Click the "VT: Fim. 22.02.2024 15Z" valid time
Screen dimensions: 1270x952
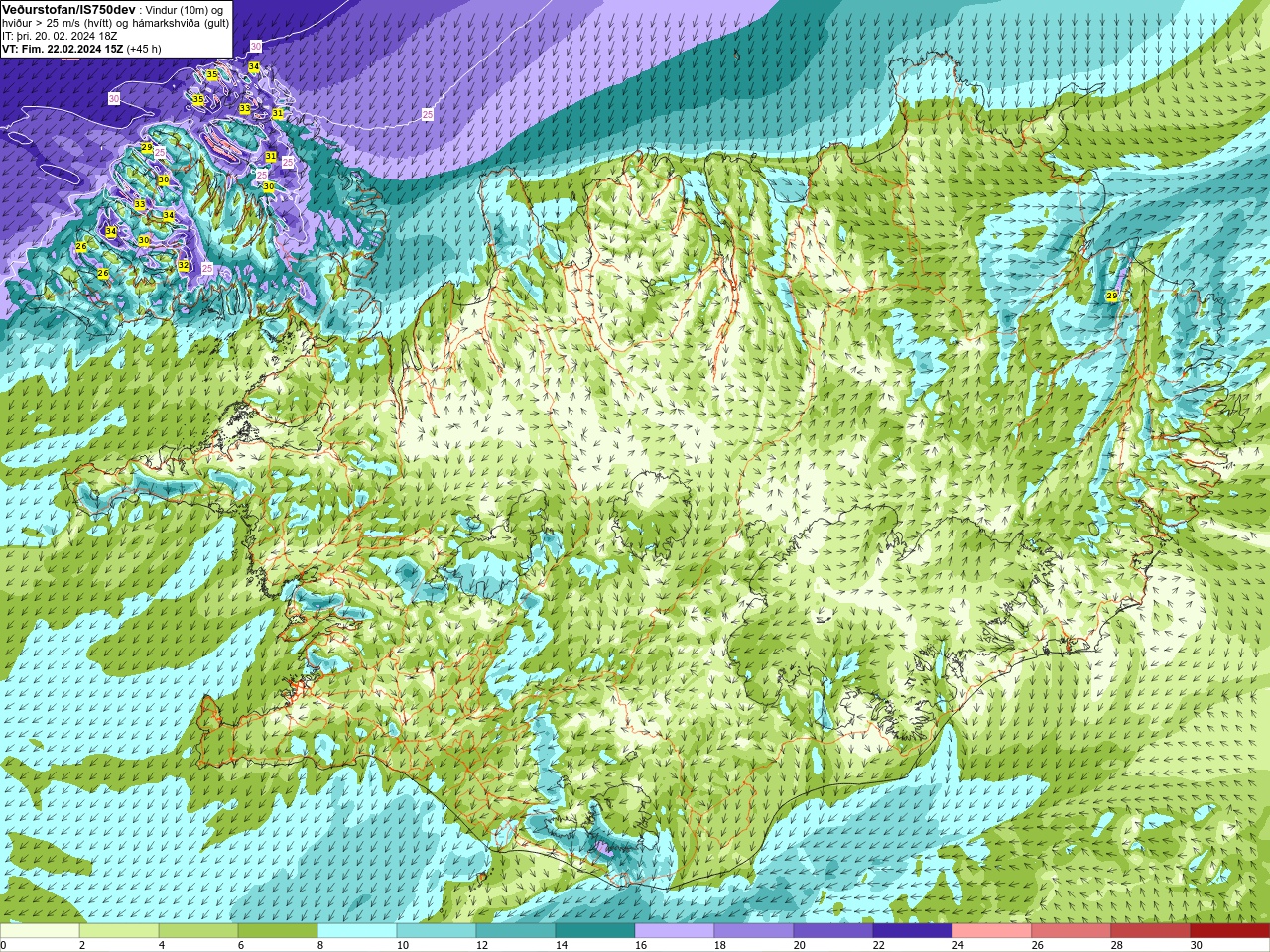click(63, 49)
